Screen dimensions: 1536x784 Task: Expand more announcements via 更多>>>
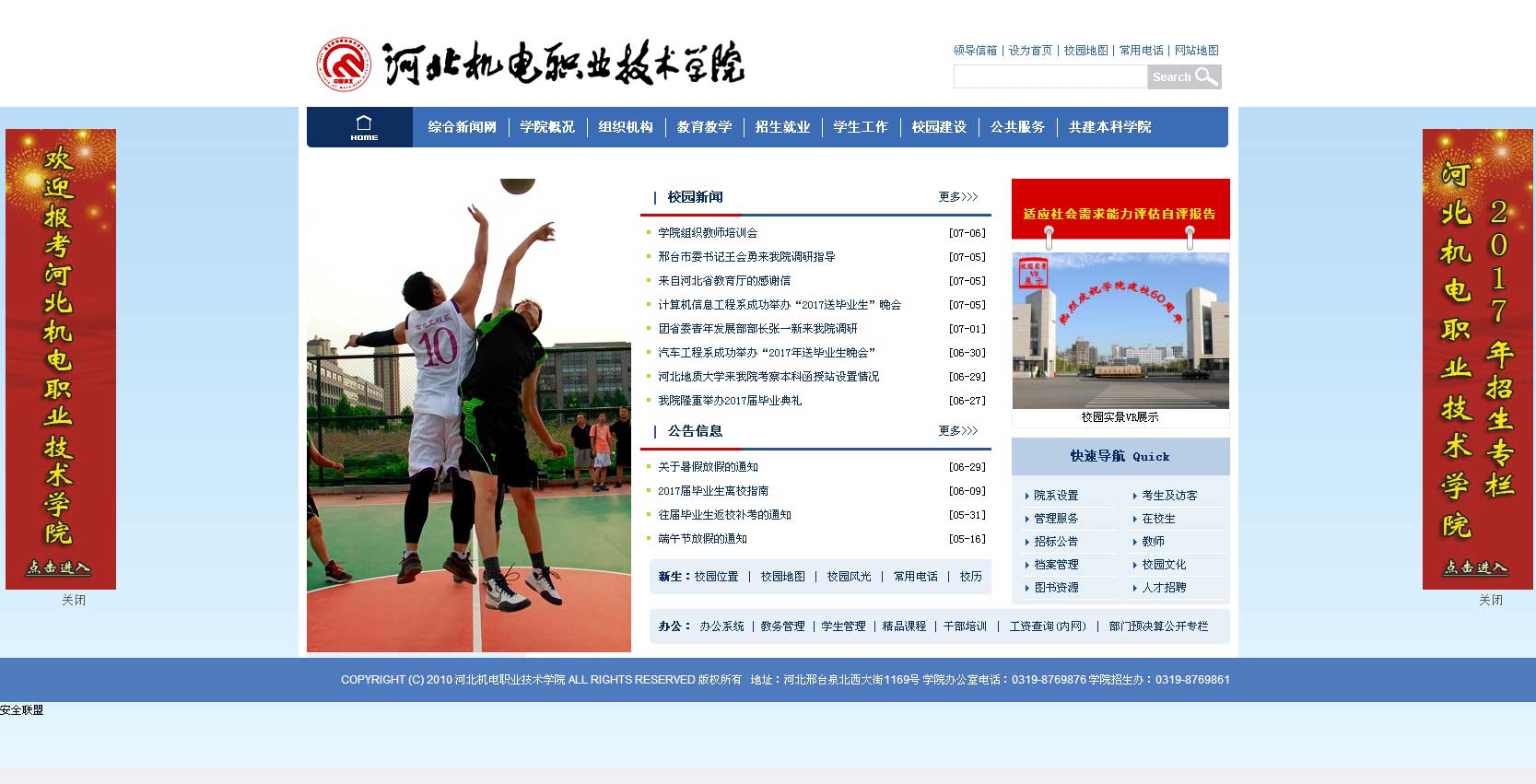click(957, 431)
